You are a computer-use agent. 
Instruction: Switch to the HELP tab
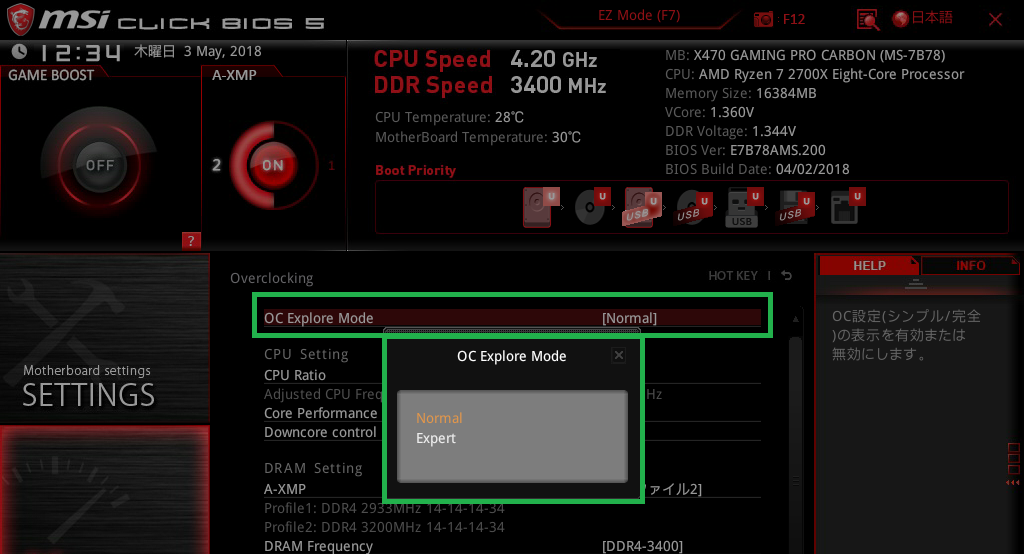(x=869, y=265)
